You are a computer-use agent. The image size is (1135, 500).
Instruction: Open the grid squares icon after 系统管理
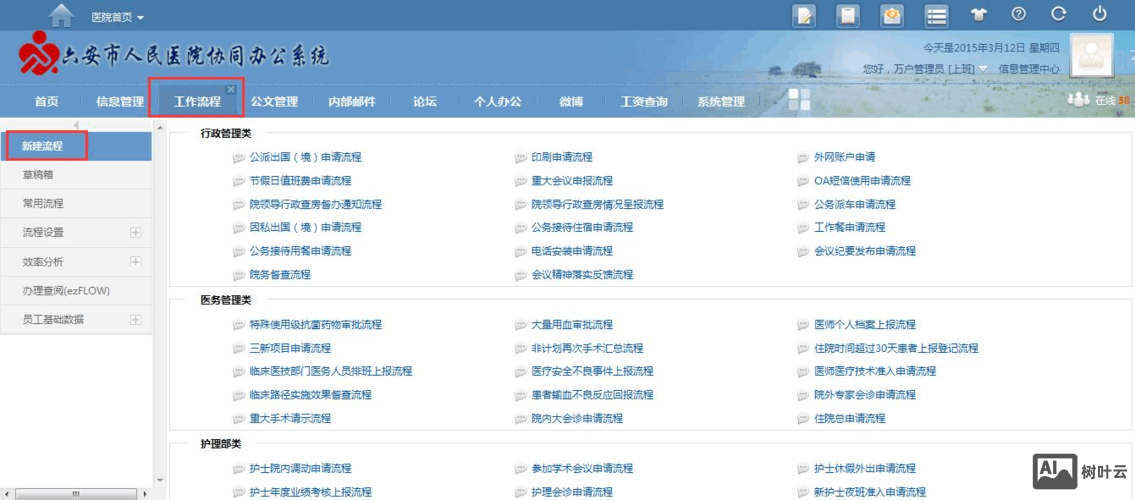click(799, 101)
